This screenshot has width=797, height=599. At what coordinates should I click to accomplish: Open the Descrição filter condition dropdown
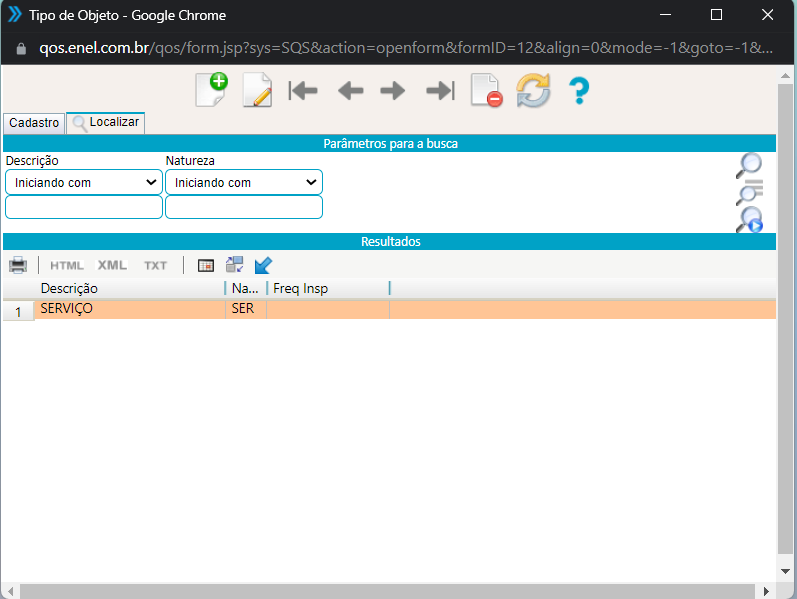84,182
